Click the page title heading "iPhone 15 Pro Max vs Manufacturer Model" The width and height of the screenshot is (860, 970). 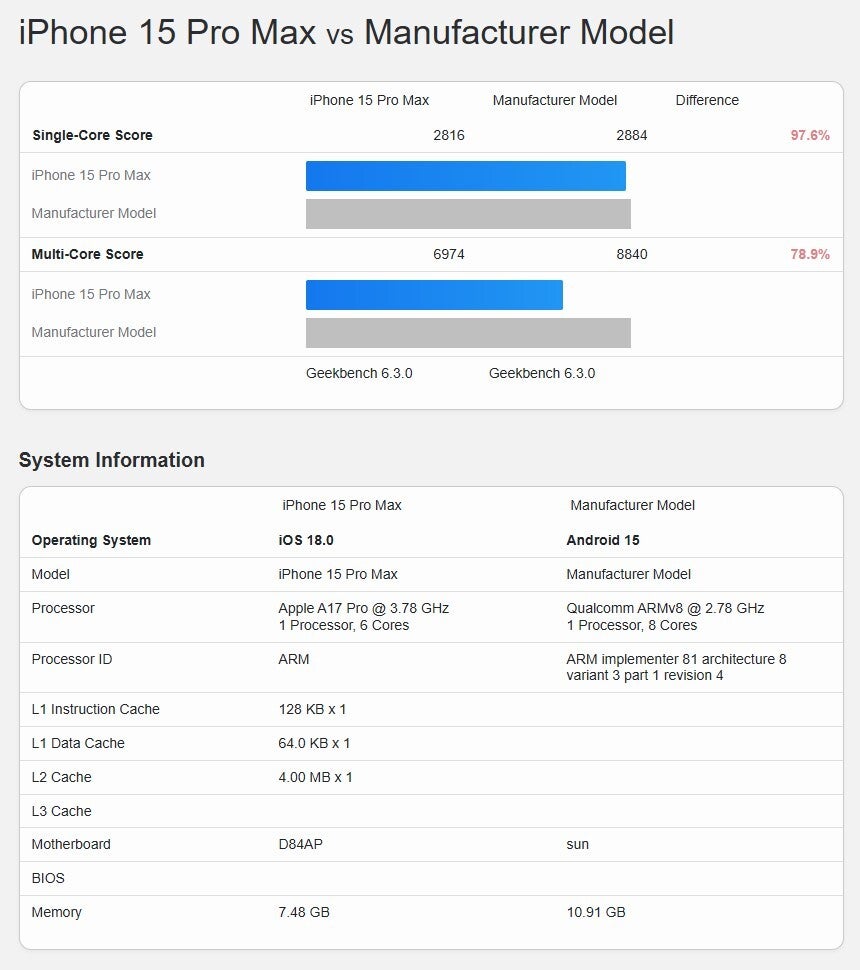point(346,32)
